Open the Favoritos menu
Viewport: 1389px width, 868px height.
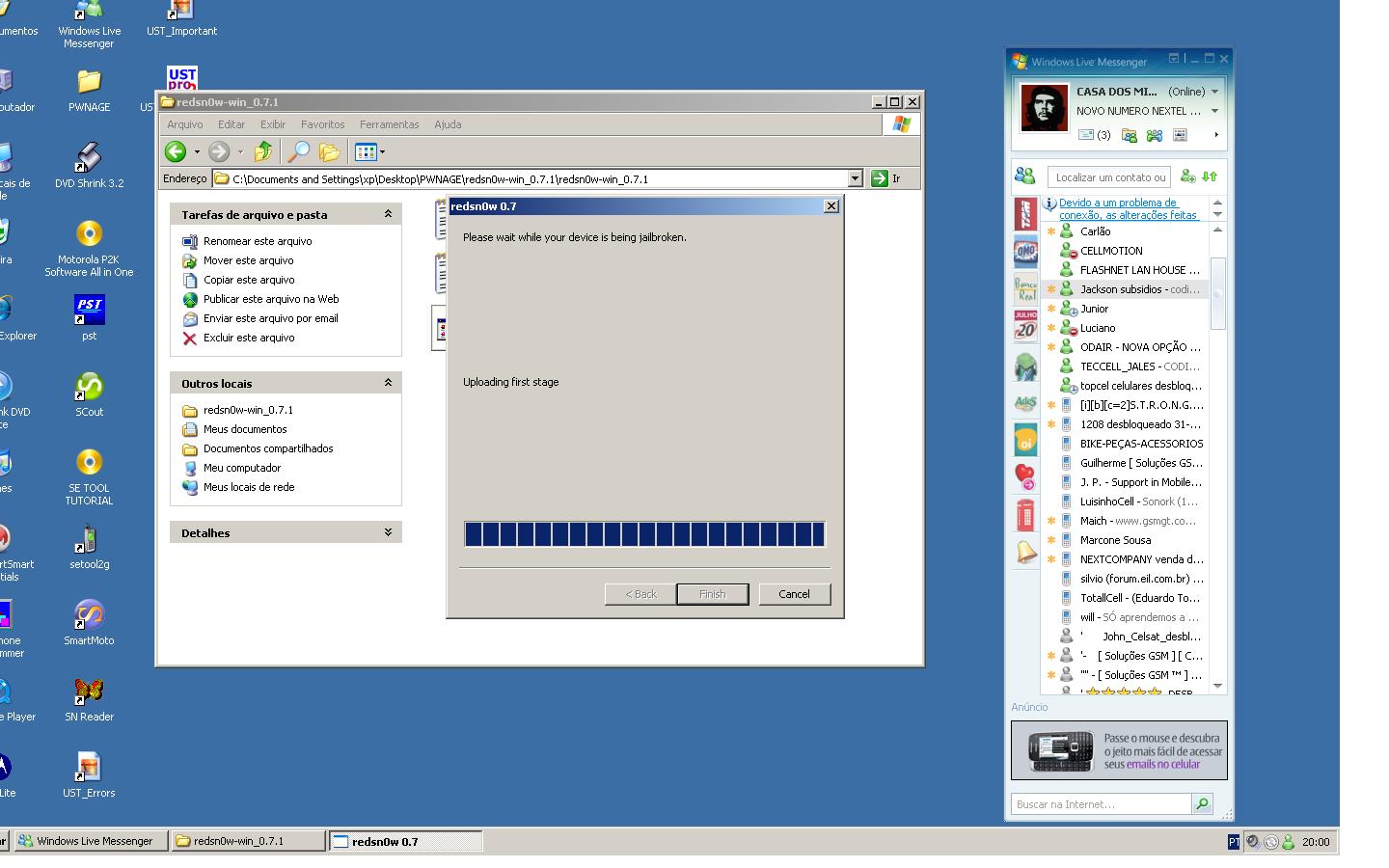pos(322,124)
